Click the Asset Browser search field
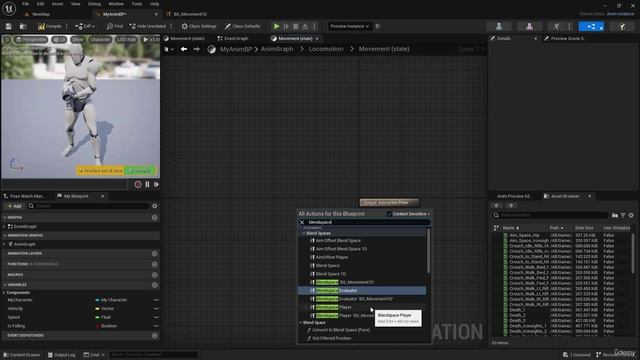The width and height of the screenshot is (640, 360). click(550, 215)
